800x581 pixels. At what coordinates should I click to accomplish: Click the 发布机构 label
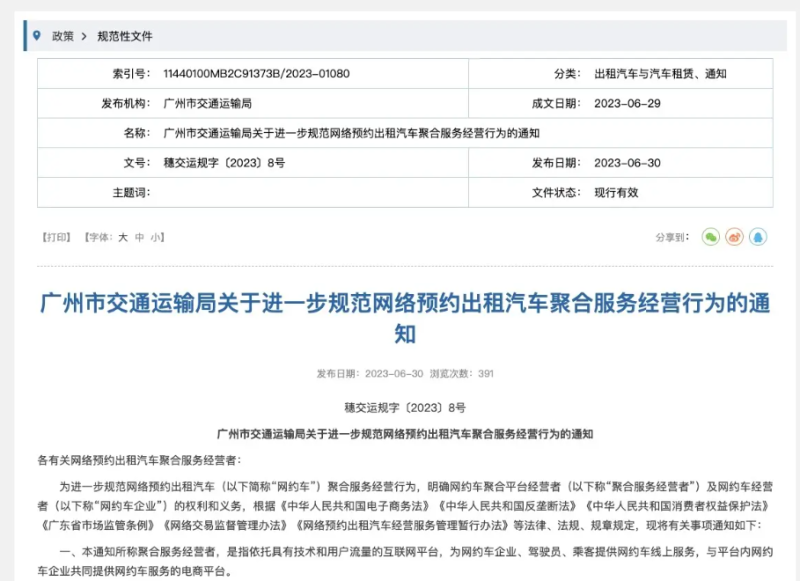tap(126, 104)
